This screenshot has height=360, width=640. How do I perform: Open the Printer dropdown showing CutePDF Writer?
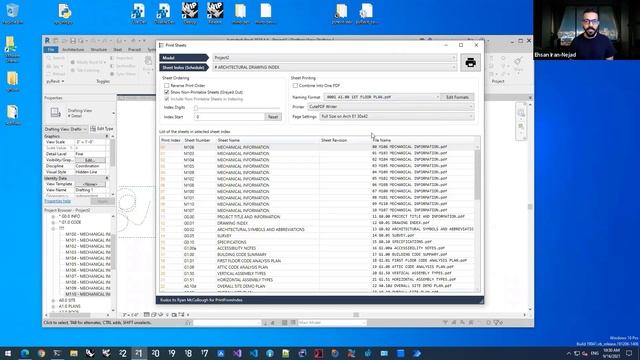(390, 107)
